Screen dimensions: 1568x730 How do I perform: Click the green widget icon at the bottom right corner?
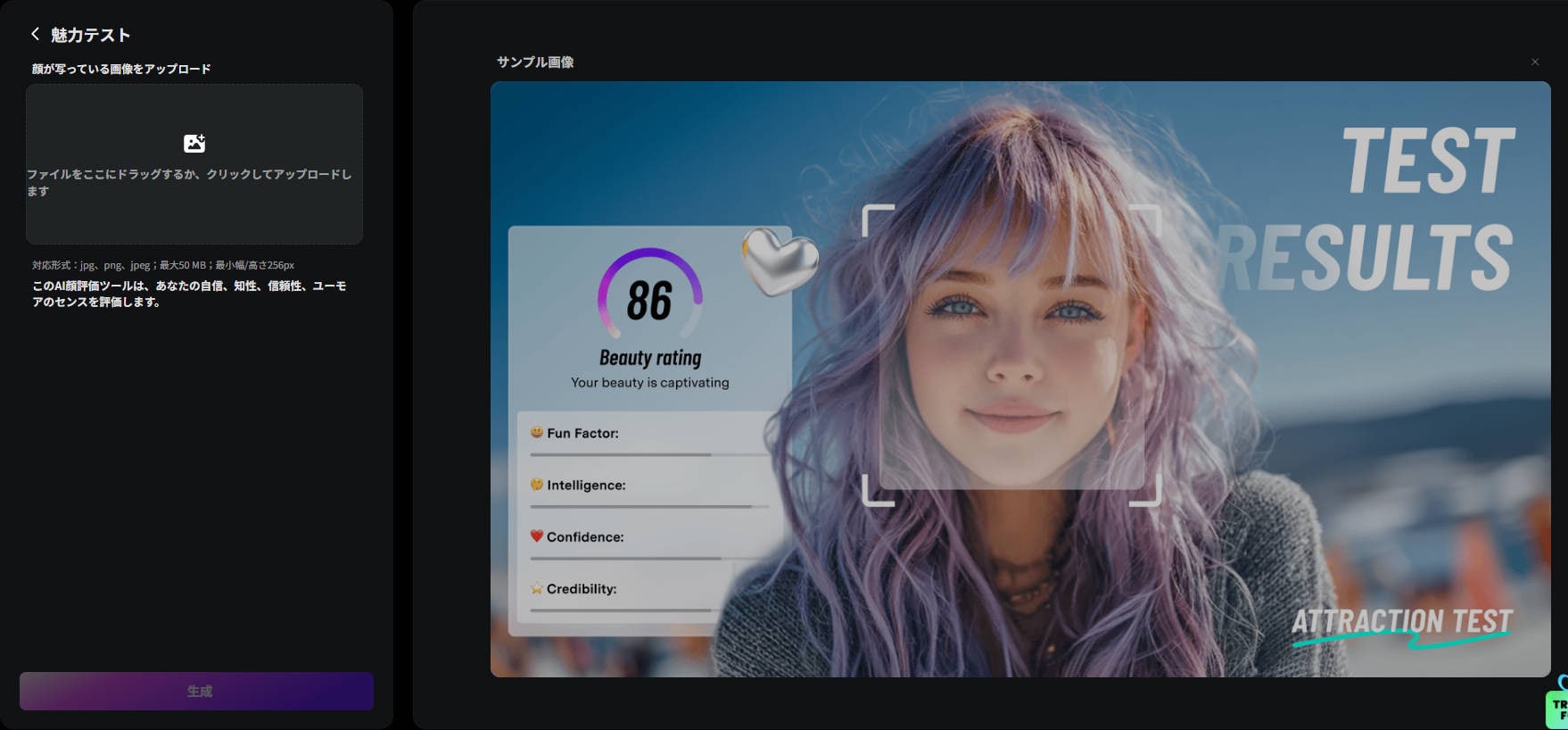pyautogui.click(x=1557, y=709)
